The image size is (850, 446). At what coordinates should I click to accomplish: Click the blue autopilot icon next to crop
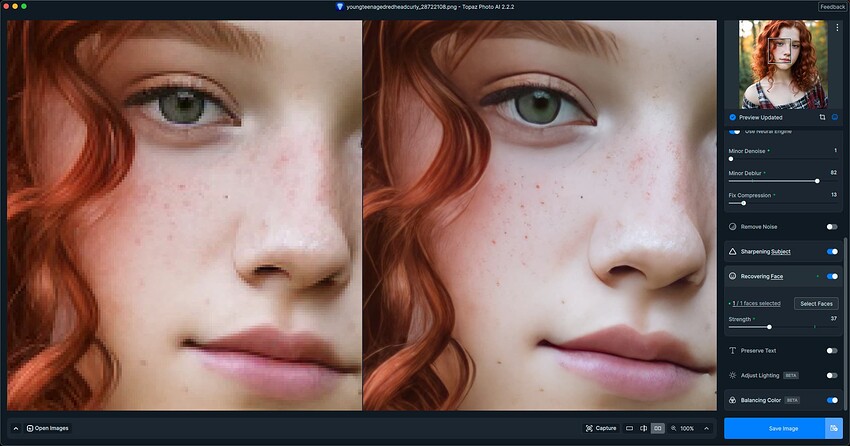[x=835, y=117]
